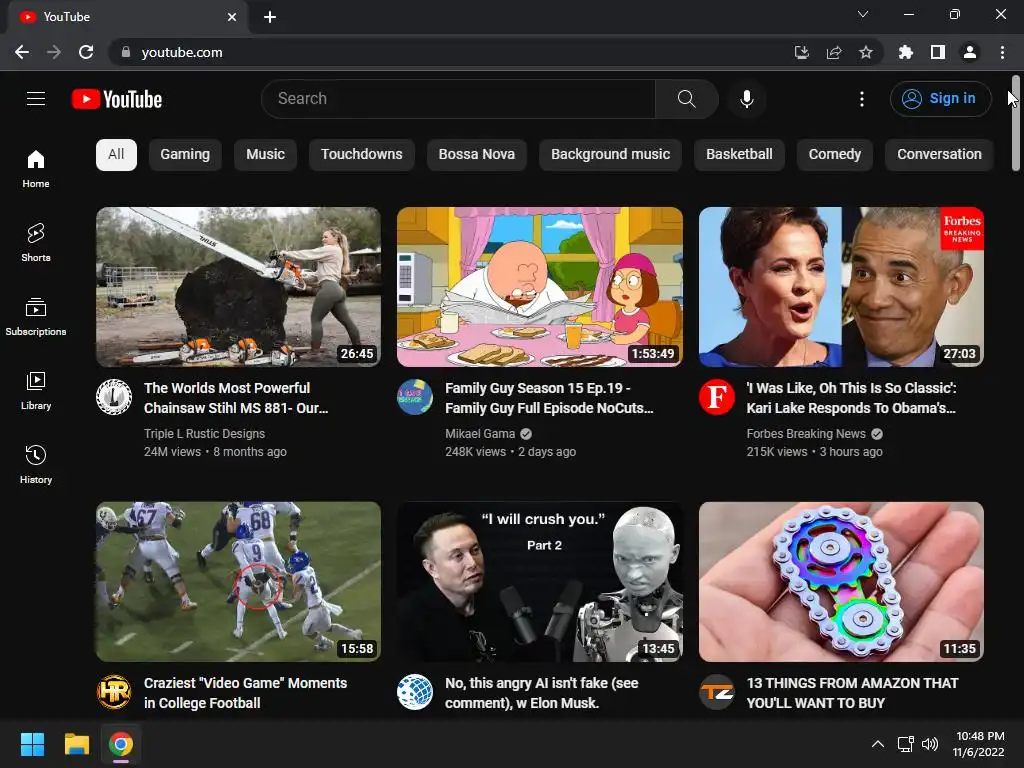1024x768 pixels.
Task: Bookmark this page with star icon
Action: pos(866,52)
